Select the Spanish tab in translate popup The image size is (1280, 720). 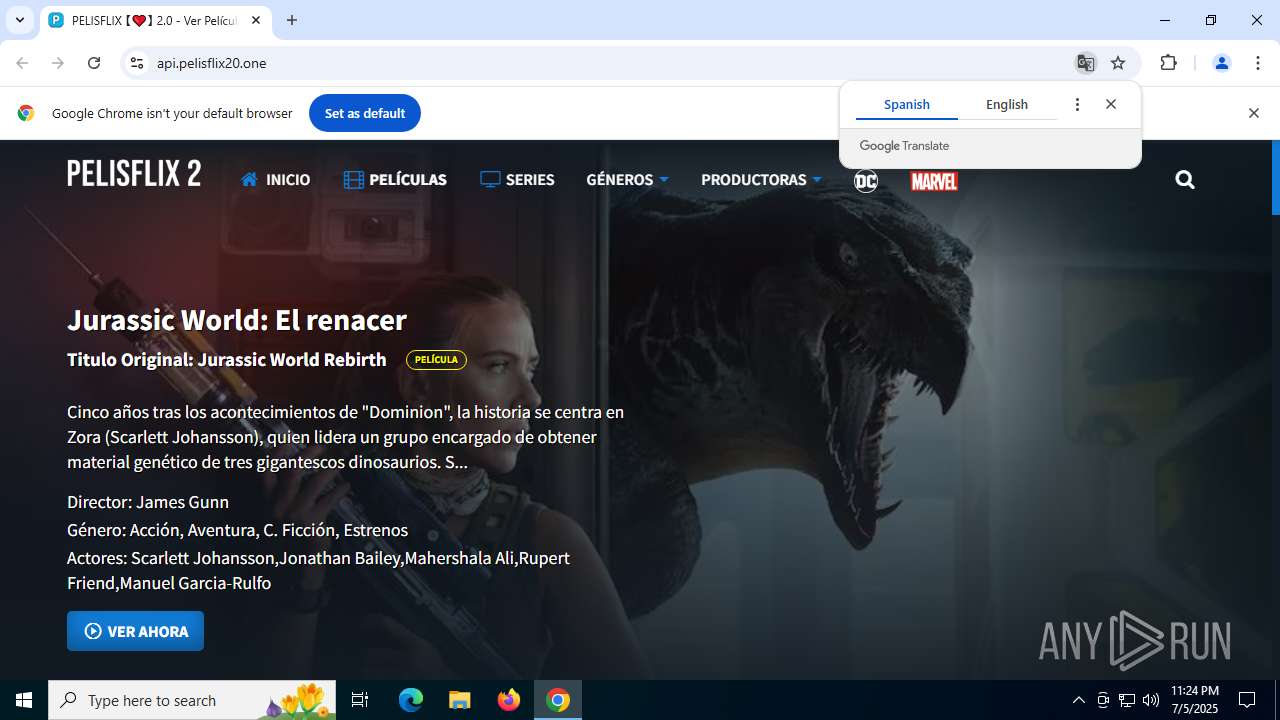point(907,104)
